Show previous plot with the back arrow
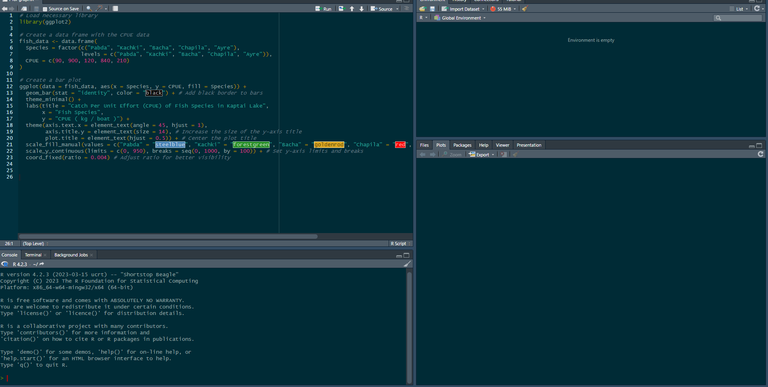The height and width of the screenshot is (387, 768). (422, 154)
